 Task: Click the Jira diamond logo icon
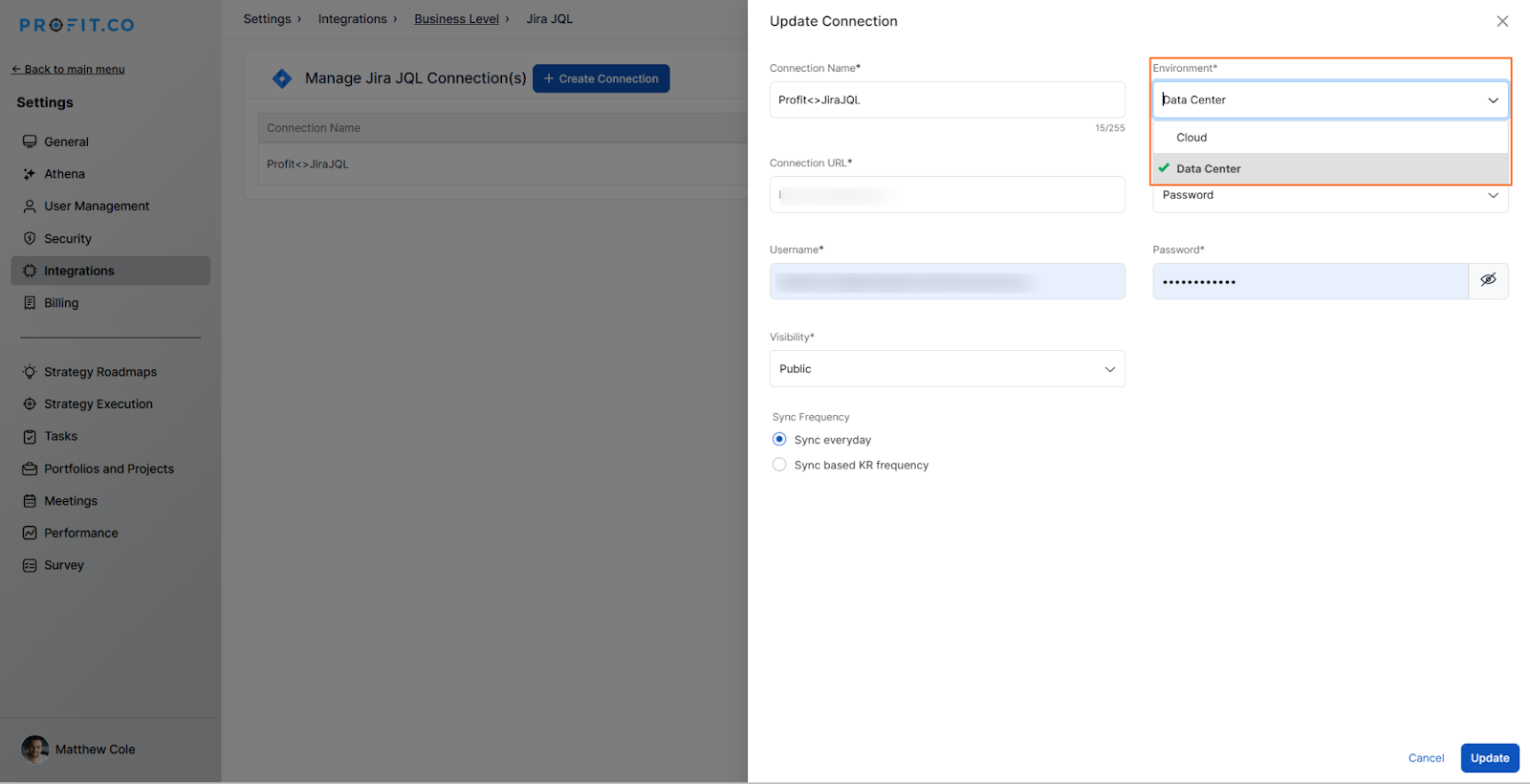coord(282,78)
